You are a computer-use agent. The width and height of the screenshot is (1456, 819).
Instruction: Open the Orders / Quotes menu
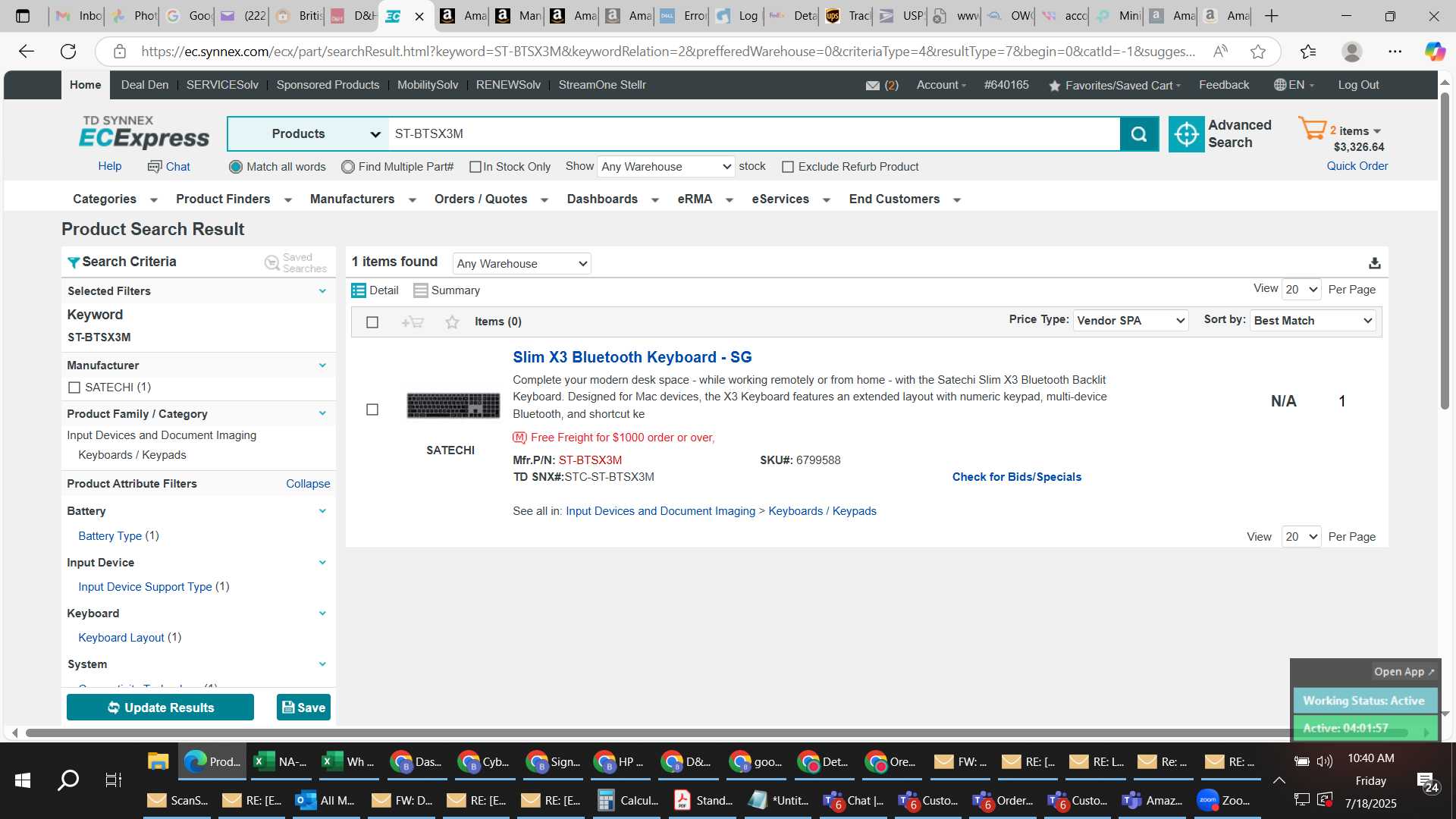(x=491, y=199)
